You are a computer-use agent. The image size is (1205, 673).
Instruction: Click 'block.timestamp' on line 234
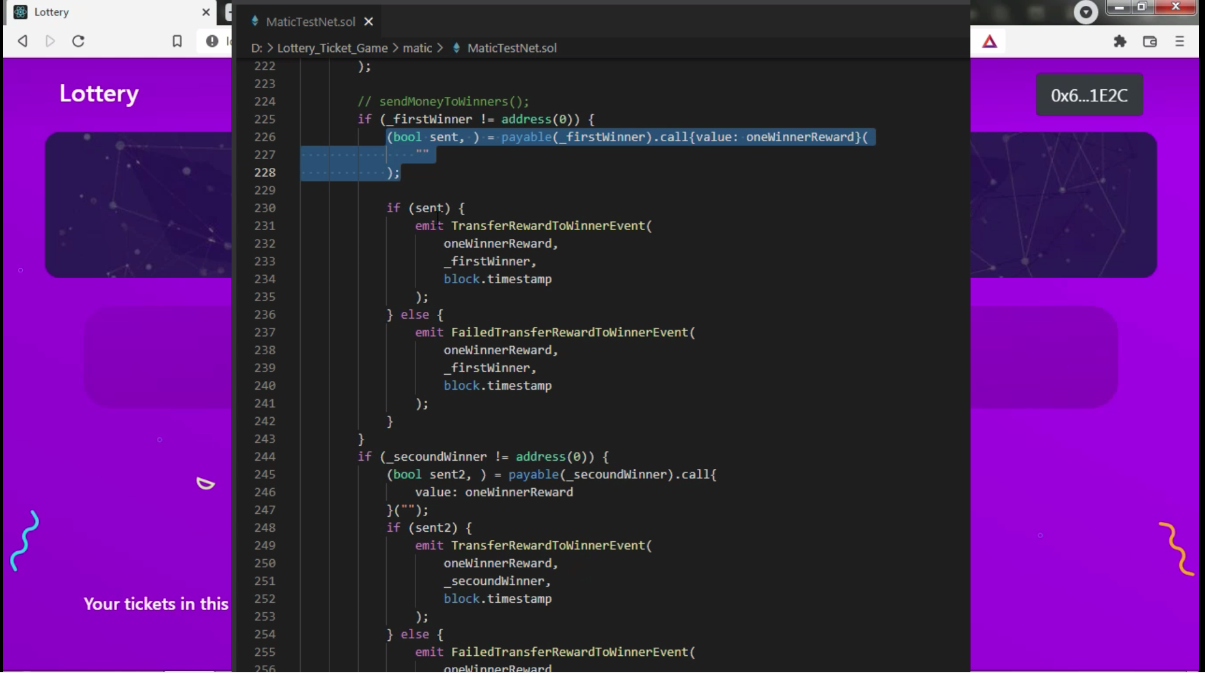[x=497, y=279]
